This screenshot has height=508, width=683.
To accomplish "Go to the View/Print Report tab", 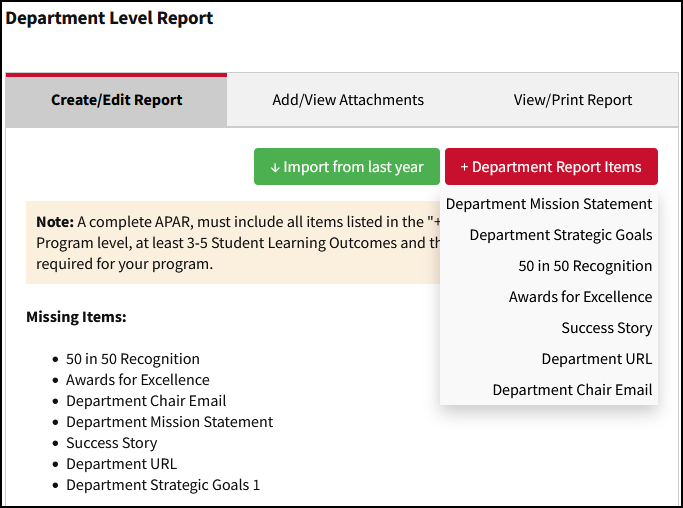I will 573,100.
